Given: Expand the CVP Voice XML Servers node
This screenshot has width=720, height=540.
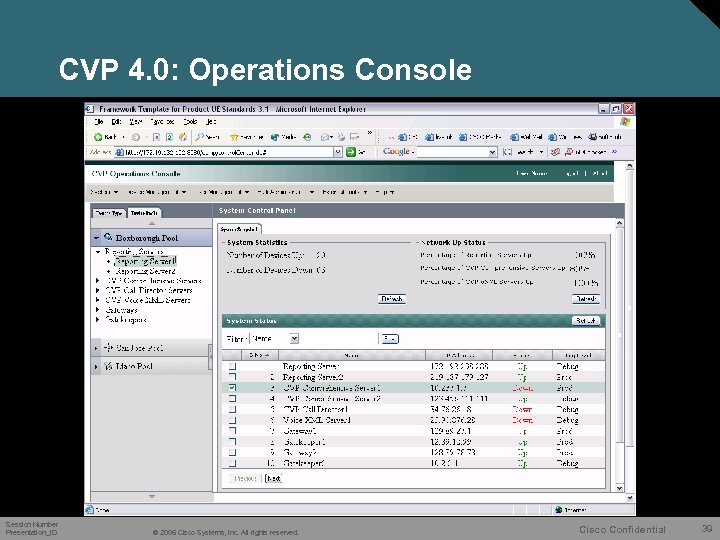Looking at the screenshot, I should pos(98,300).
